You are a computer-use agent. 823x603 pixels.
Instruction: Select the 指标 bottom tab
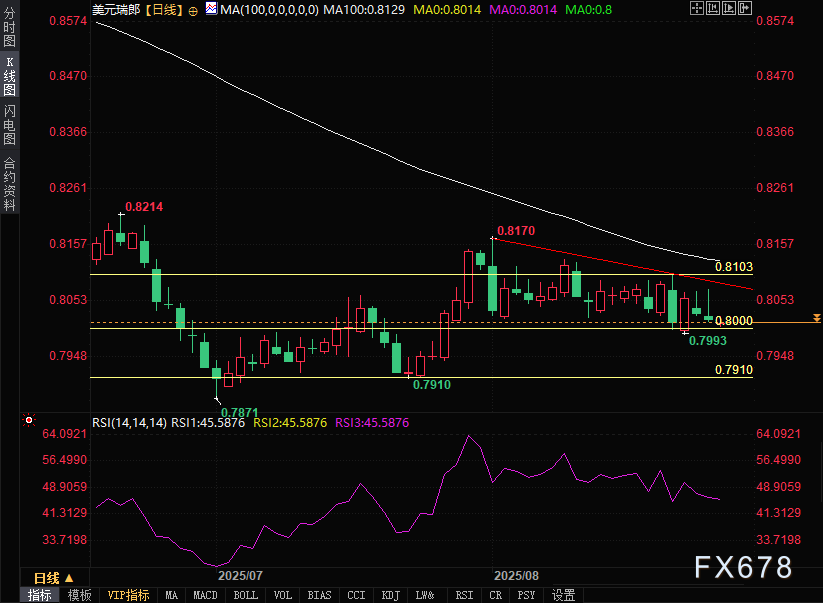pyautogui.click(x=39, y=595)
